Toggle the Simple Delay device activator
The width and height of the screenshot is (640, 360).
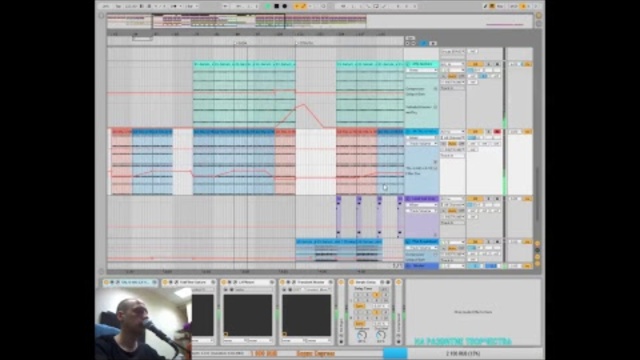point(352,282)
